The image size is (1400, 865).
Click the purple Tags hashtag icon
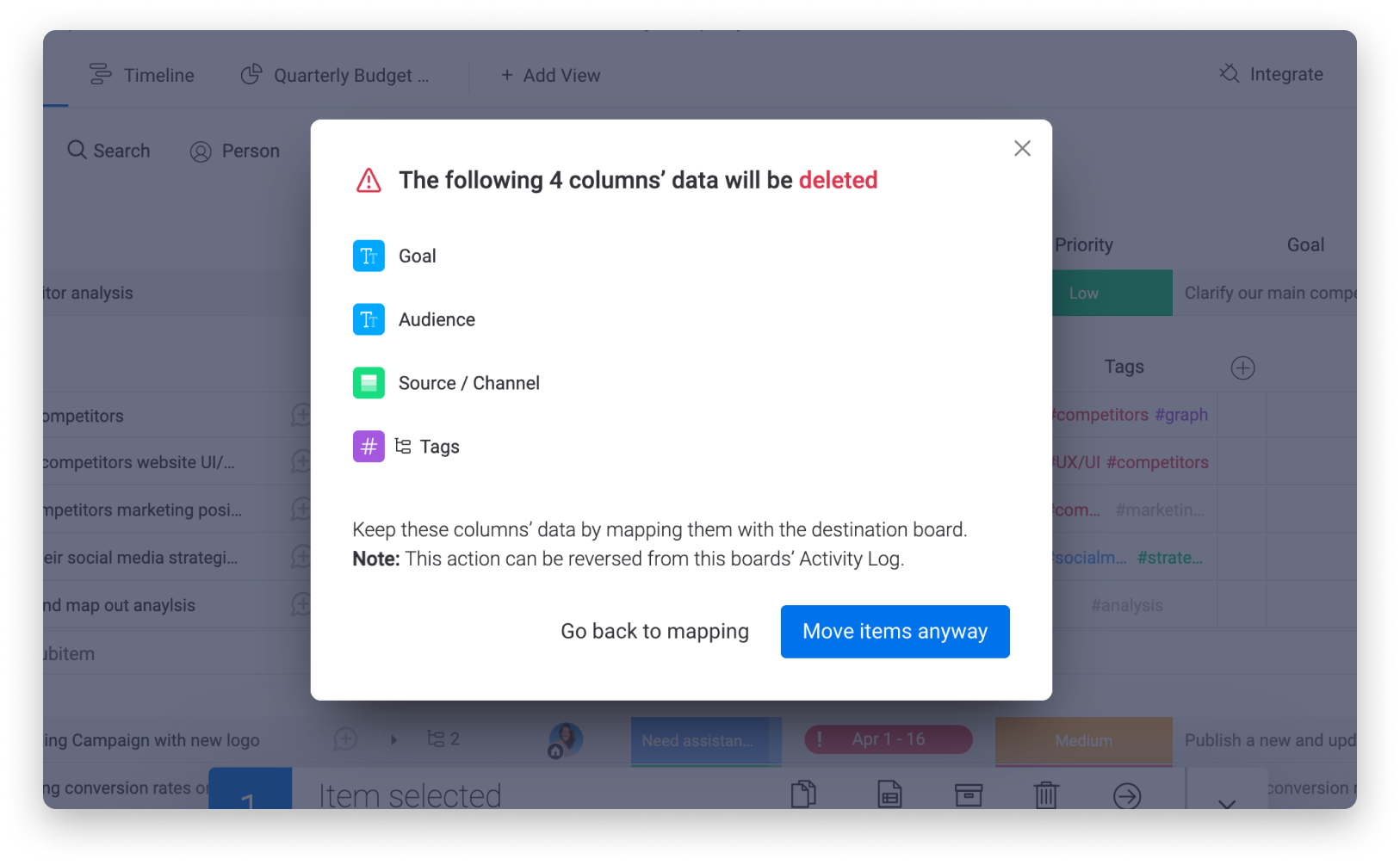pos(369,447)
